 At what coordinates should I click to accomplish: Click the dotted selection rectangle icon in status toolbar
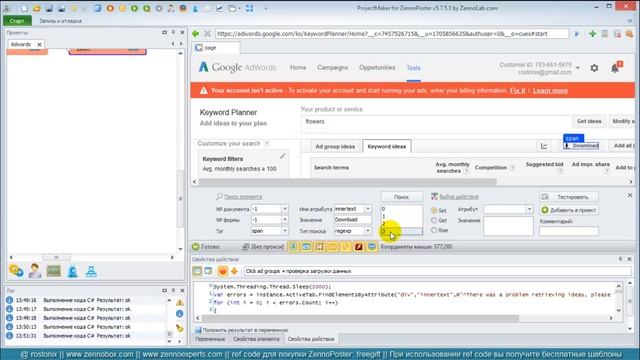[x=320, y=247]
